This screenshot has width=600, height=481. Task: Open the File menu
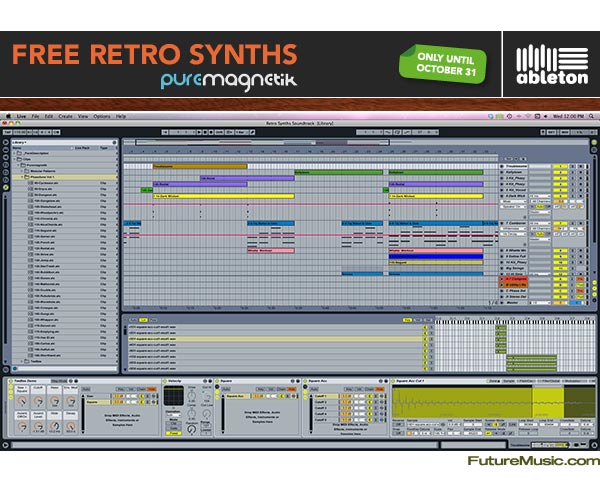(x=35, y=116)
